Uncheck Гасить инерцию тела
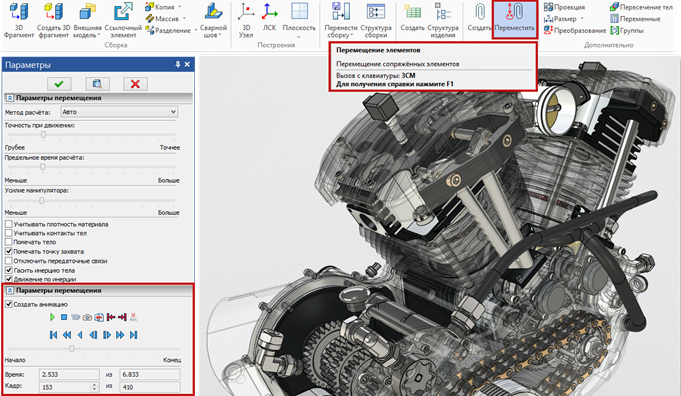The image size is (681, 396). pos(9,270)
